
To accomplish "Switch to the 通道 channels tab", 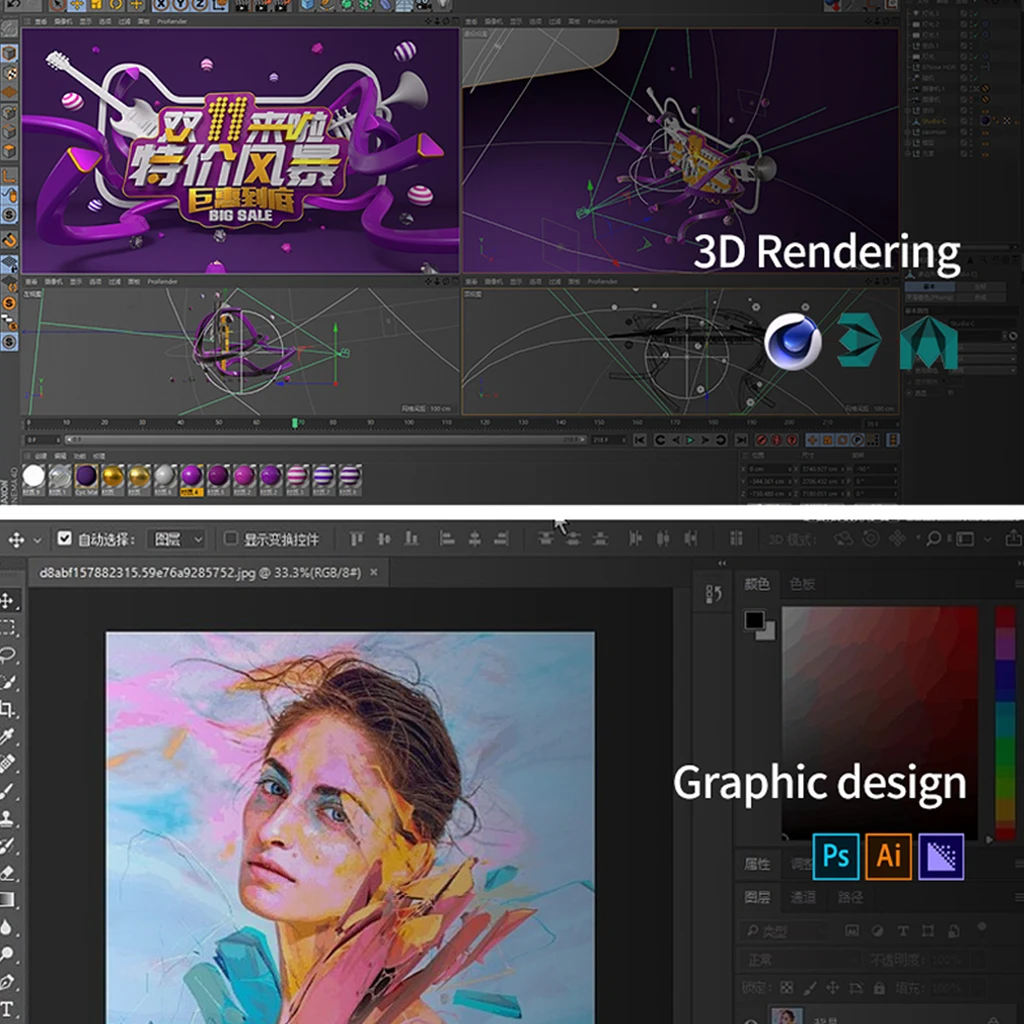I will 803,897.
